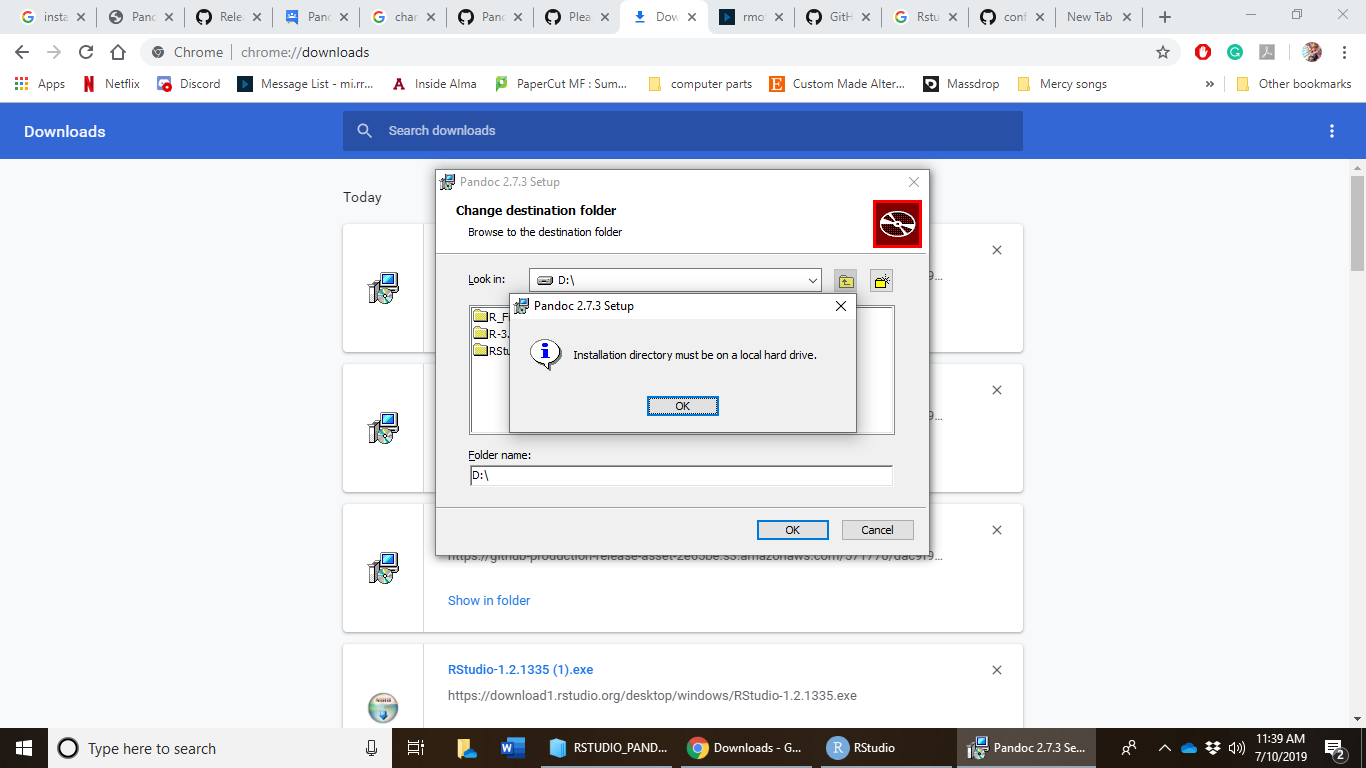Remove RStudio-1.2.1335 (1).exe from the downloads list

996,670
